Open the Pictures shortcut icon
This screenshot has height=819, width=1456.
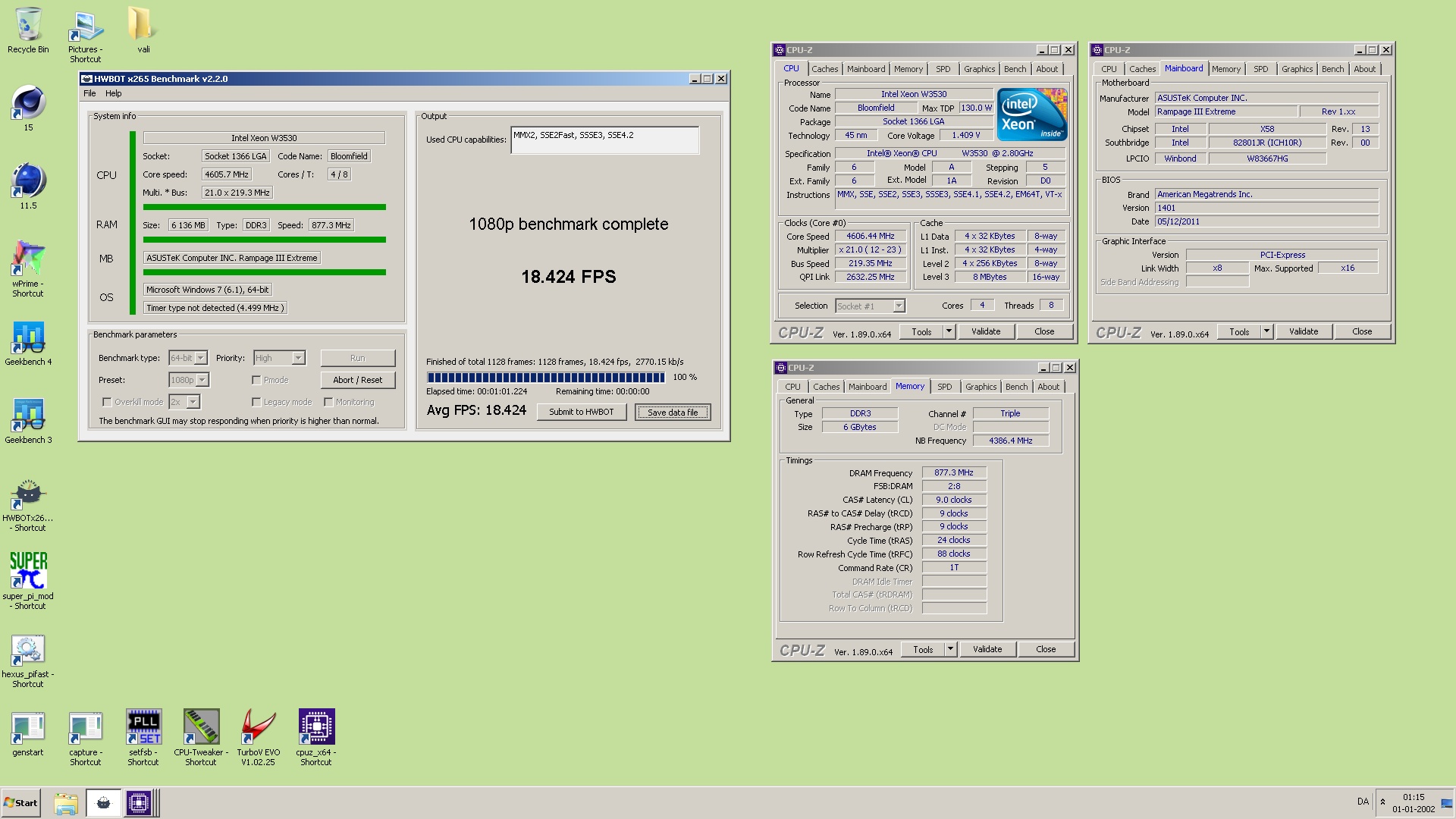[86, 36]
